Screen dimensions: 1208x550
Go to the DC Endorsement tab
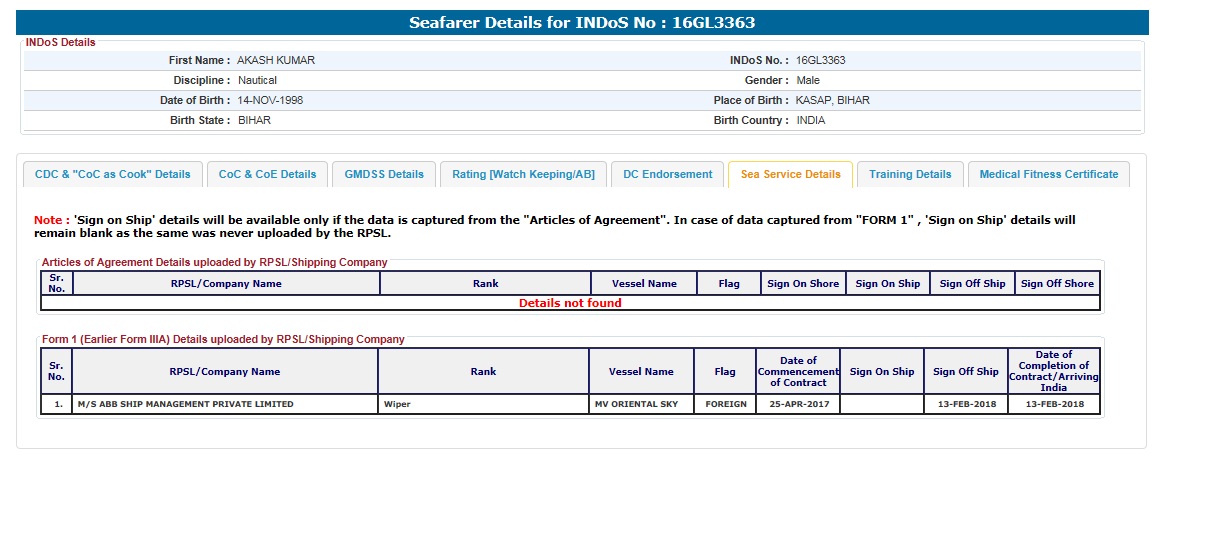click(x=667, y=174)
